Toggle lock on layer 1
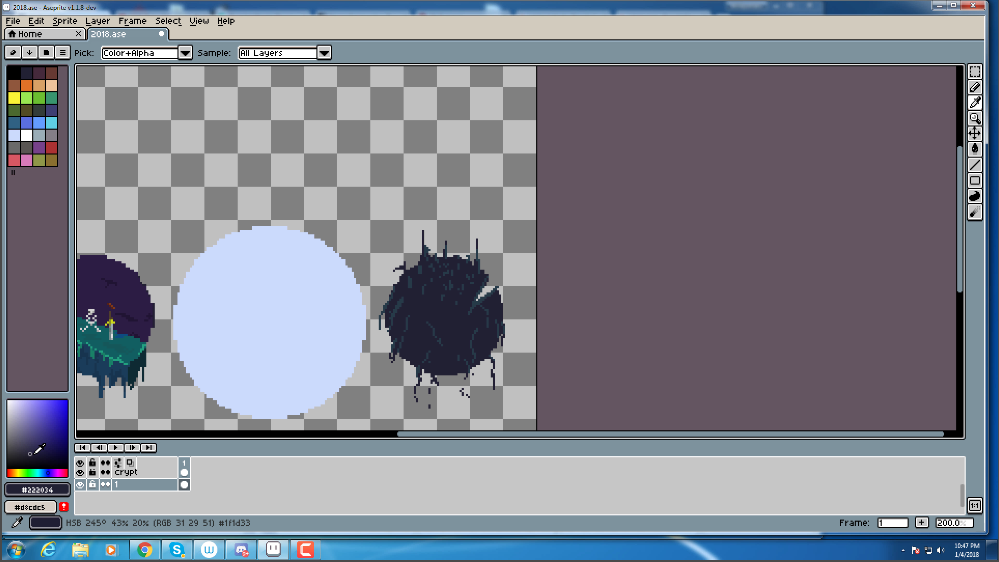The width and height of the screenshot is (999, 562). click(x=92, y=484)
